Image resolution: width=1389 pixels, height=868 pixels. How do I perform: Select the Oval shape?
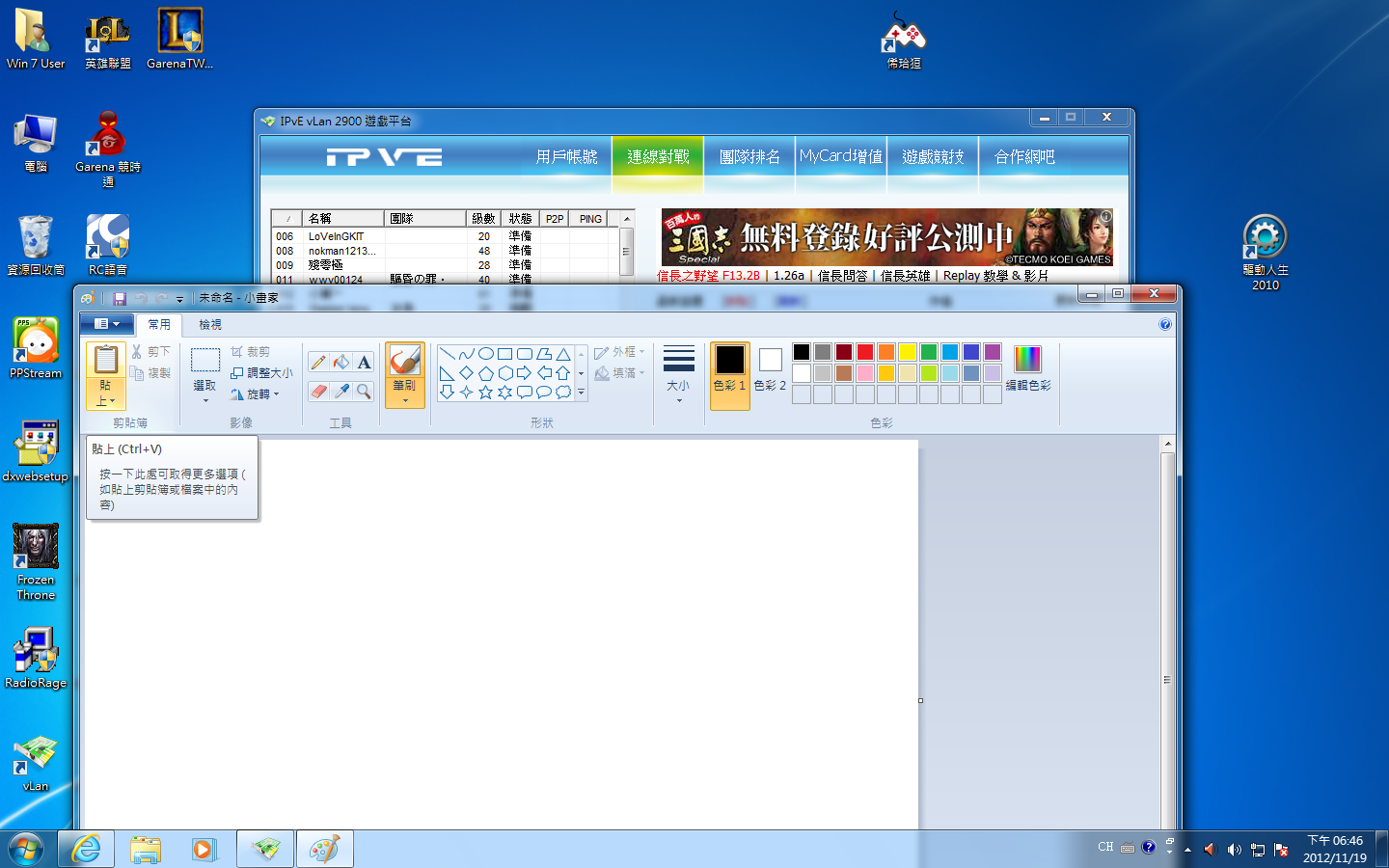tap(486, 354)
